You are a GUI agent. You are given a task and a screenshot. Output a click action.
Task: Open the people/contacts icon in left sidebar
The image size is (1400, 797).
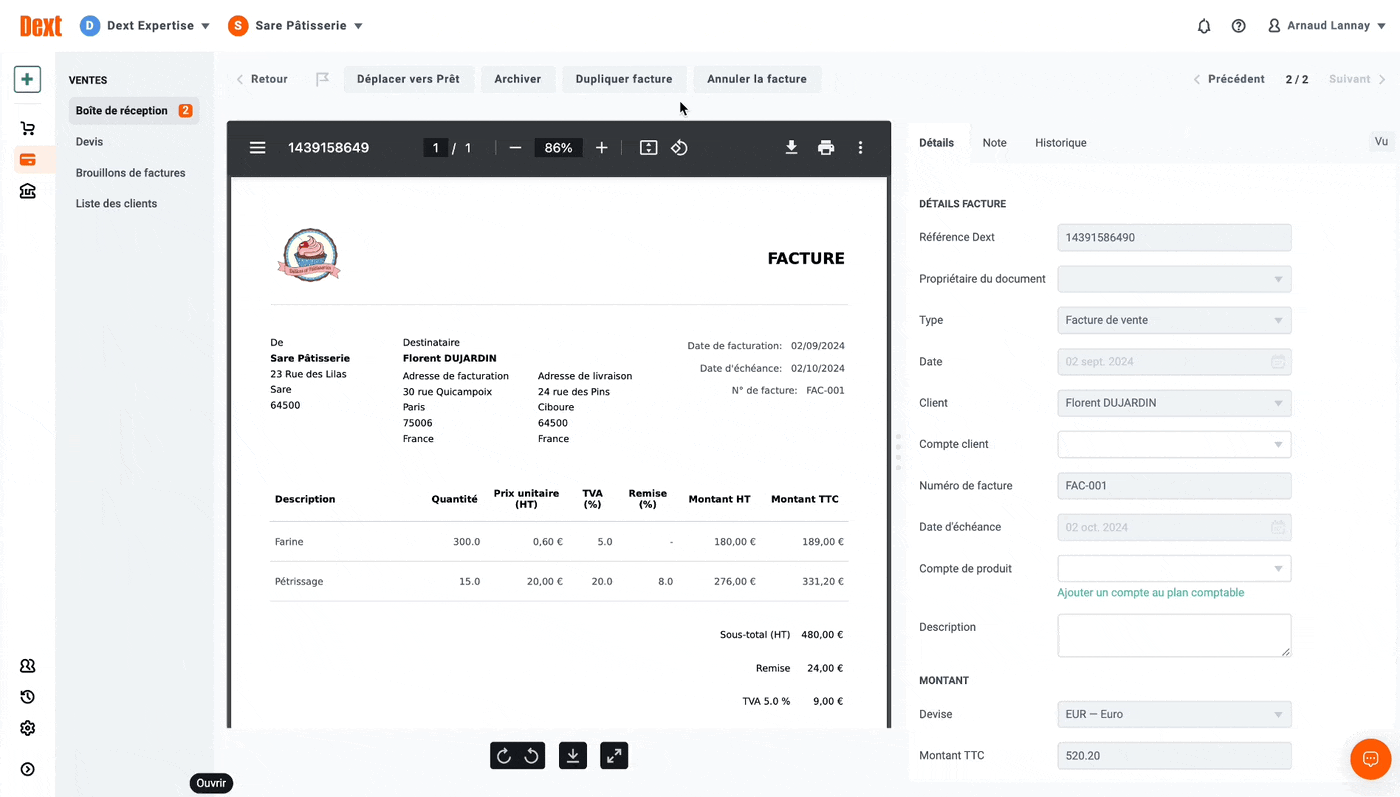click(27, 666)
